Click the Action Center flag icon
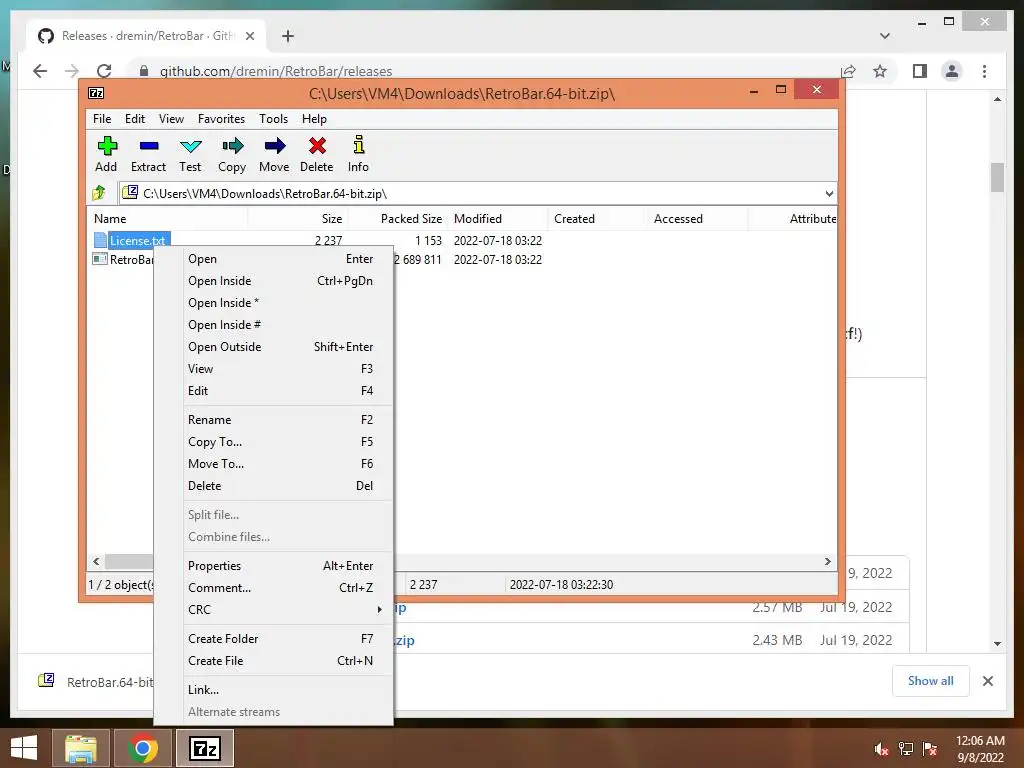 pyautogui.click(x=930, y=749)
